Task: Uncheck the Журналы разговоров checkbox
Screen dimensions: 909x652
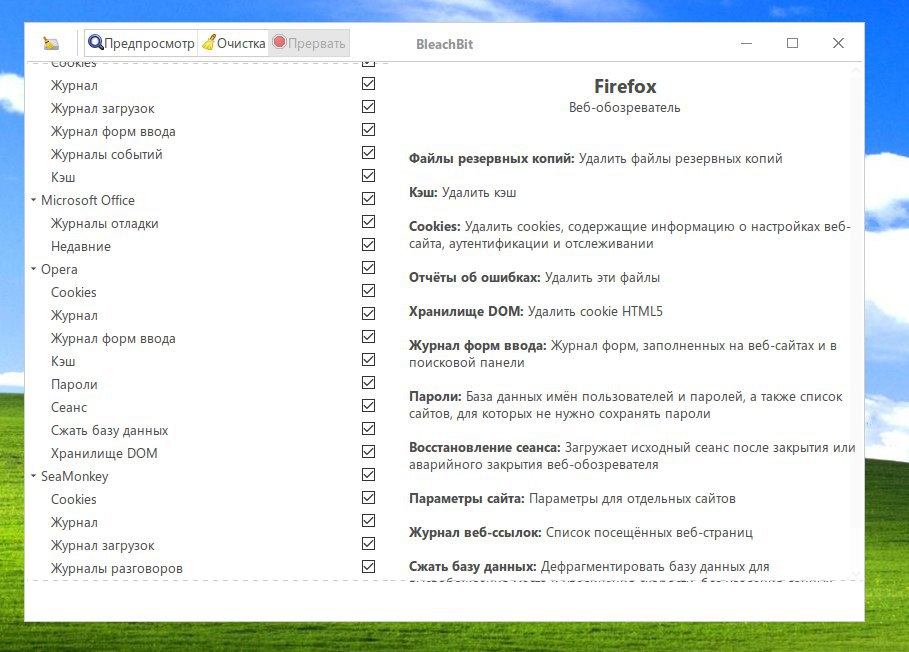Action: pos(368,566)
